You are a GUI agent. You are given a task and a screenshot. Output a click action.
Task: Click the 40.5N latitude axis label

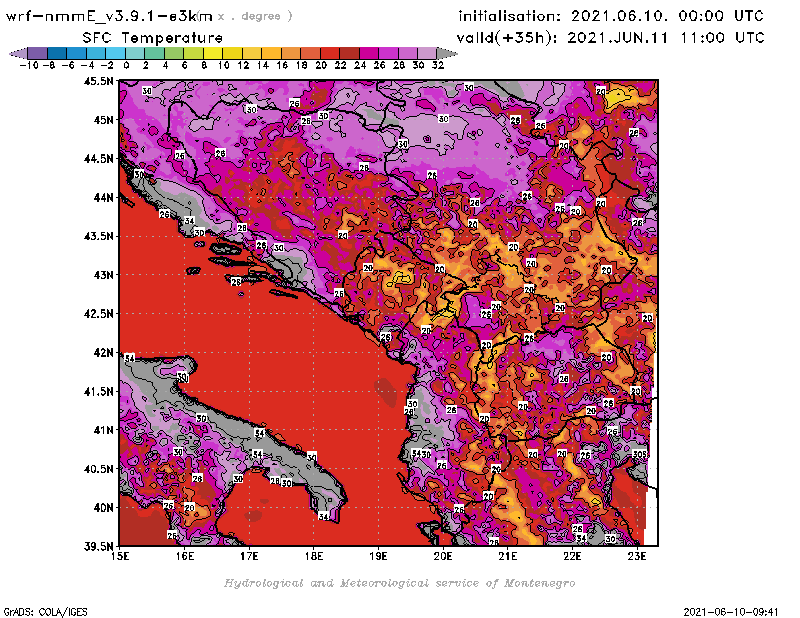[98, 469]
